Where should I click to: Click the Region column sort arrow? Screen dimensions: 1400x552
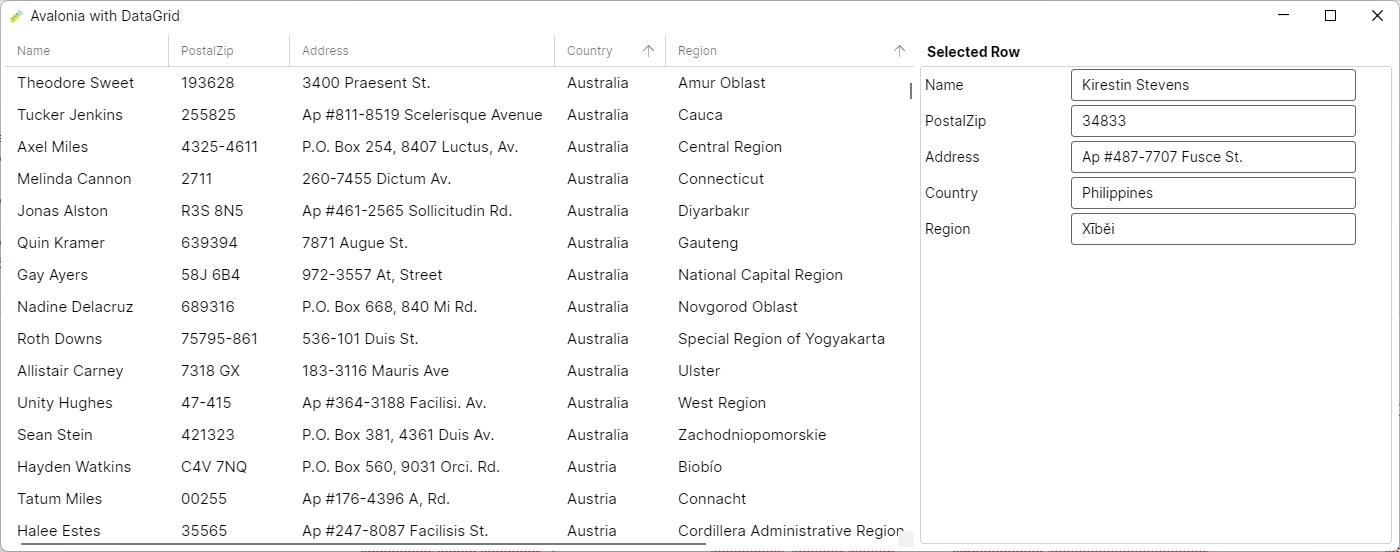[x=899, y=51]
